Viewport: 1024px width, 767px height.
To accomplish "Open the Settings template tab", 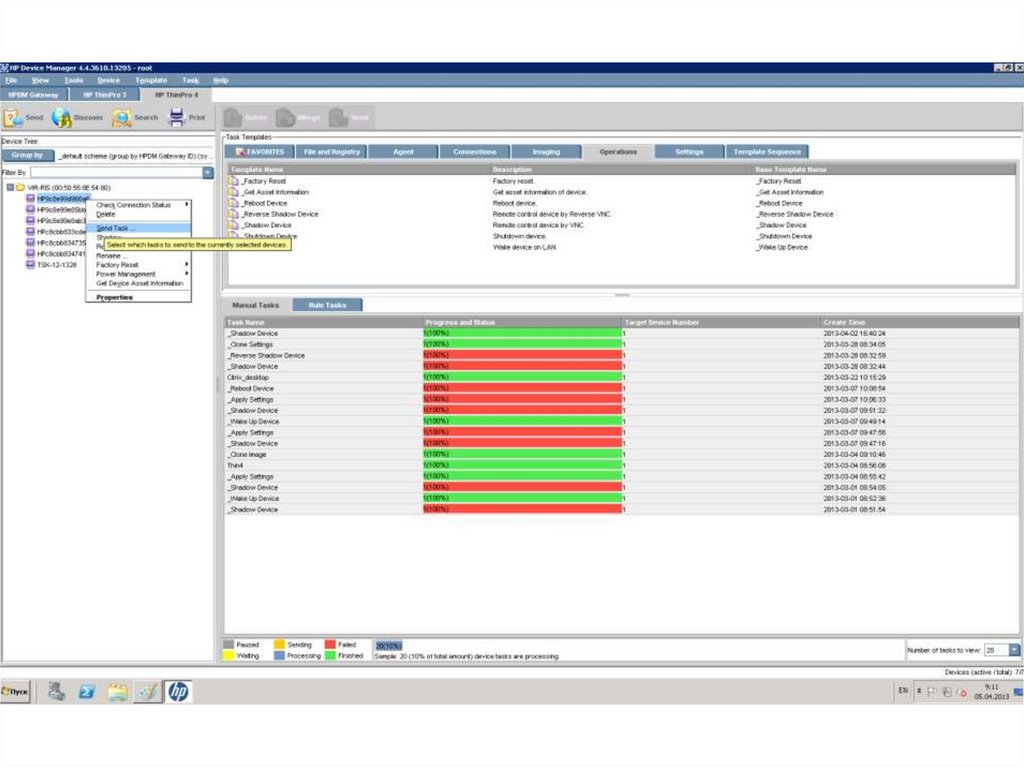I will point(689,152).
